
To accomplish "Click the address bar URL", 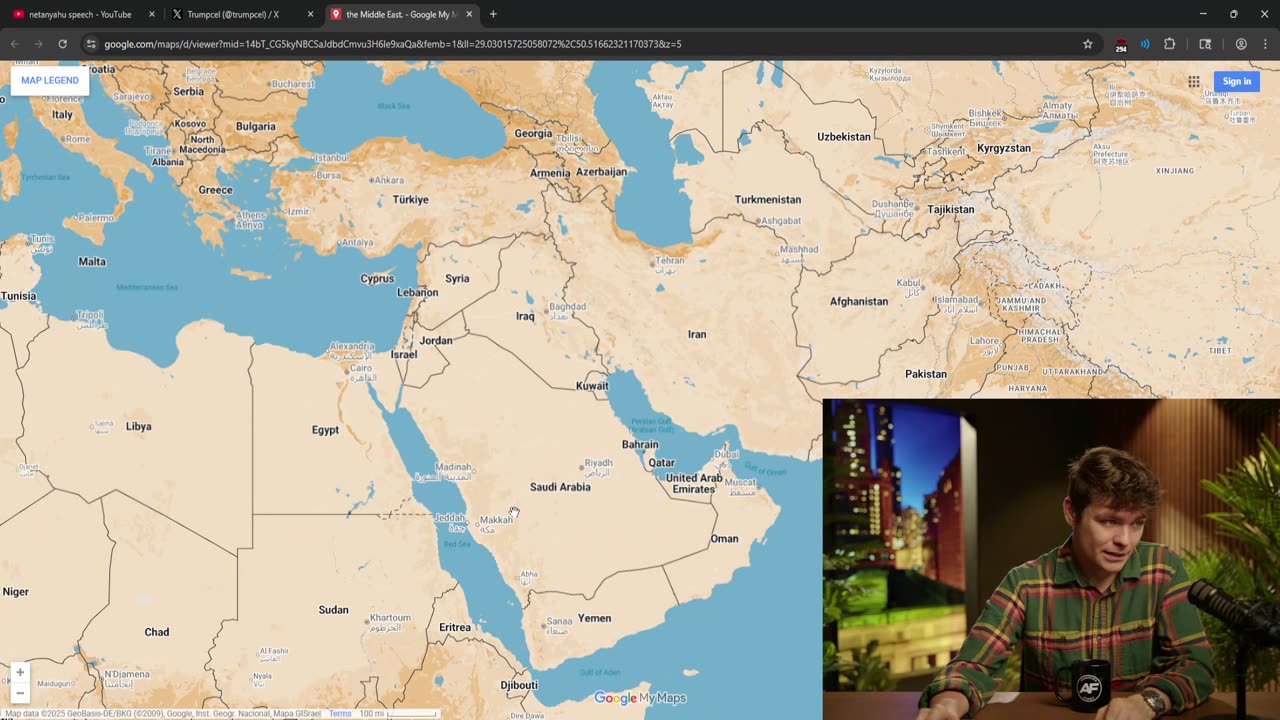I will [393, 44].
